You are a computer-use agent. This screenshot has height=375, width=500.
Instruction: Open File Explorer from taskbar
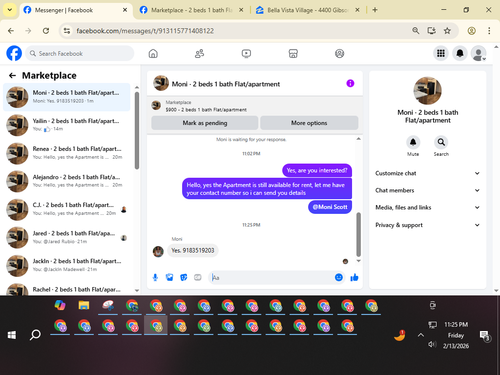pos(84,305)
